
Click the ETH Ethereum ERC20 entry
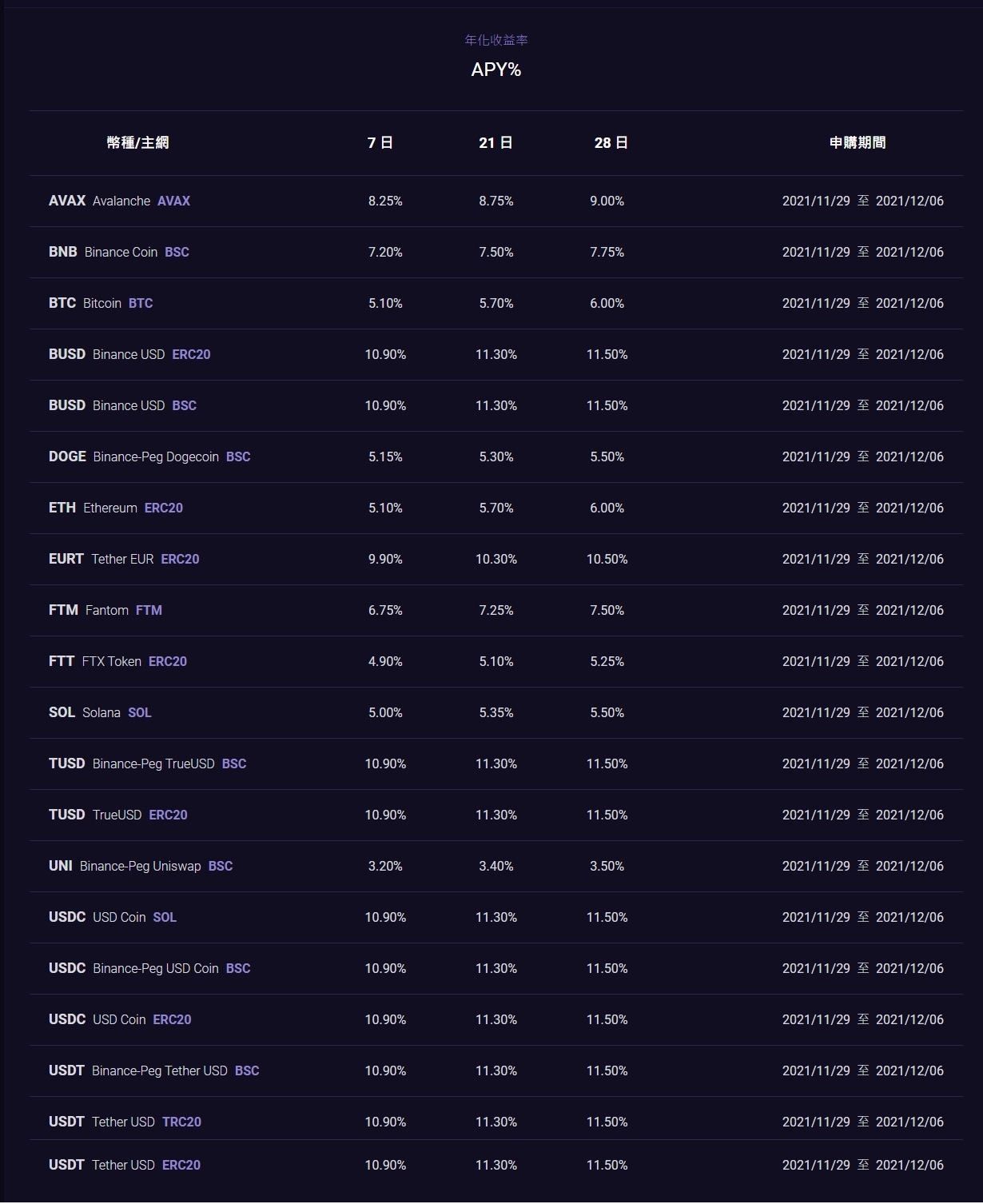coord(116,508)
